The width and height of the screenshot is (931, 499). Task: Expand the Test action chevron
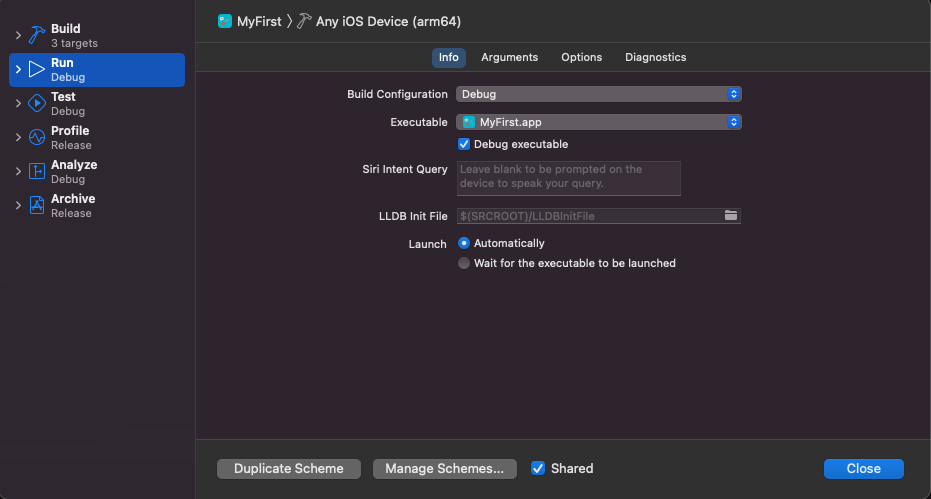[x=18, y=103]
